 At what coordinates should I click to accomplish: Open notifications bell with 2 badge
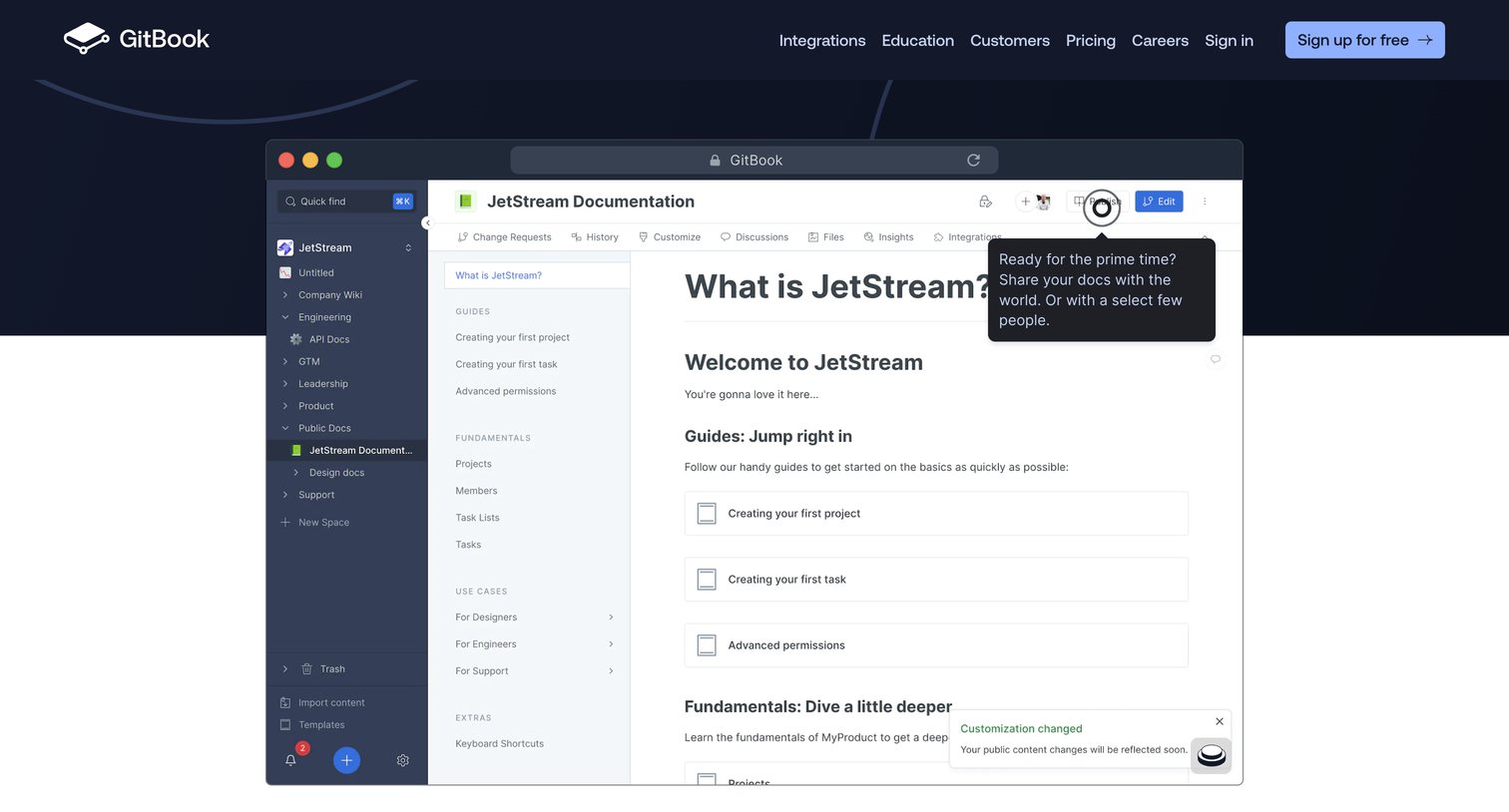tap(291, 759)
